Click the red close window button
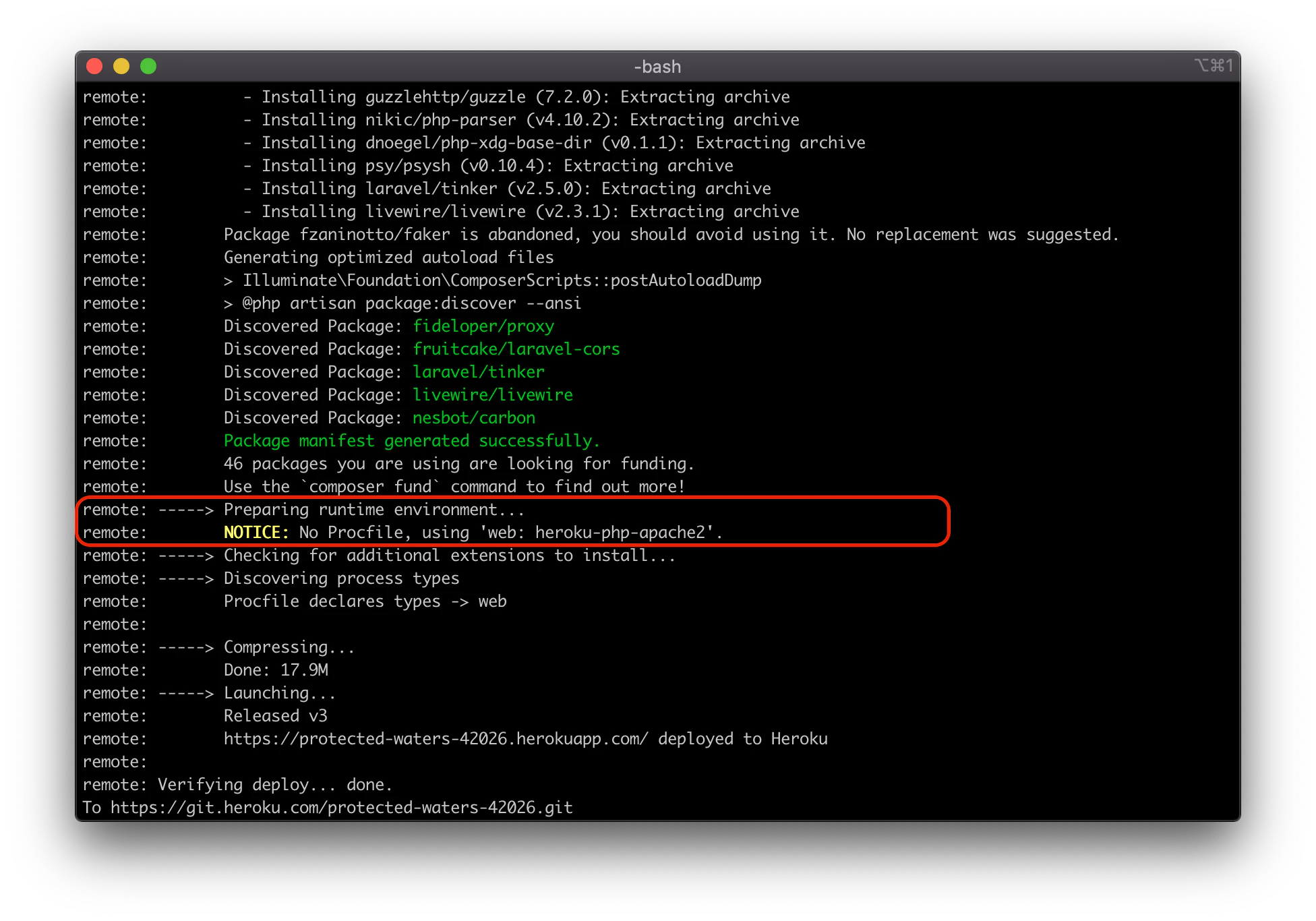Screen dimensions: 1316x921 (94, 66)
